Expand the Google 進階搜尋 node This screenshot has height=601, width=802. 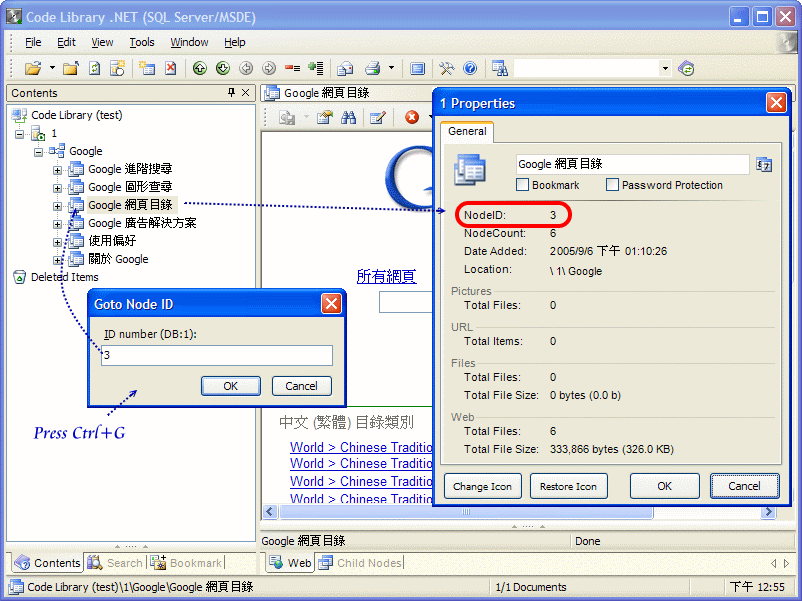click(x=57, y=170)
